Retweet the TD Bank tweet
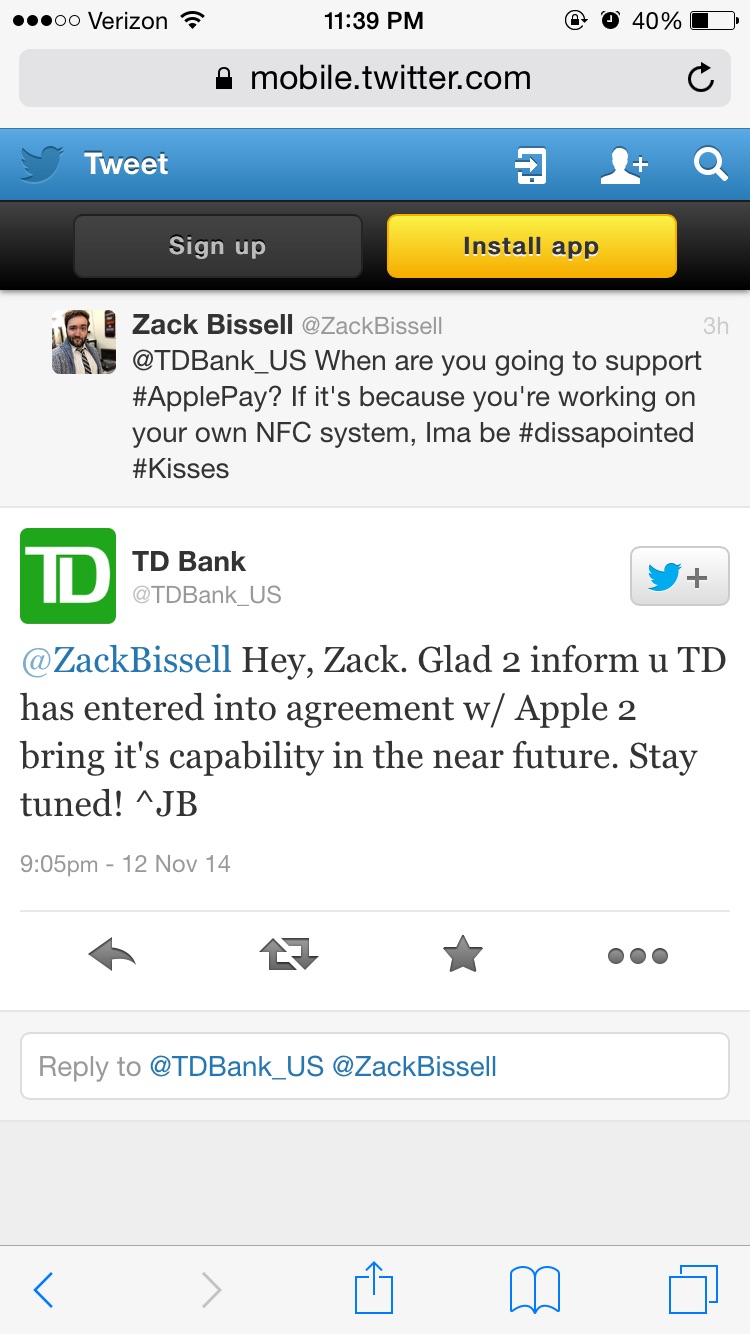 (288, 956)
